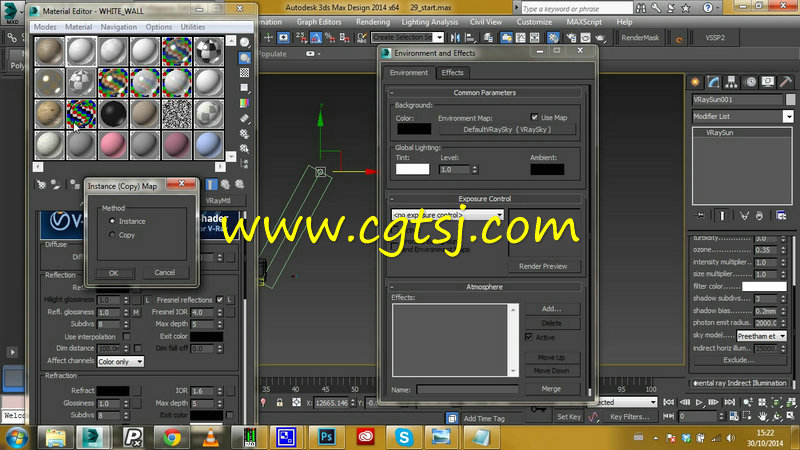
Task: Open the Hierarchy panel tab
Action: [x=732, y=82]
